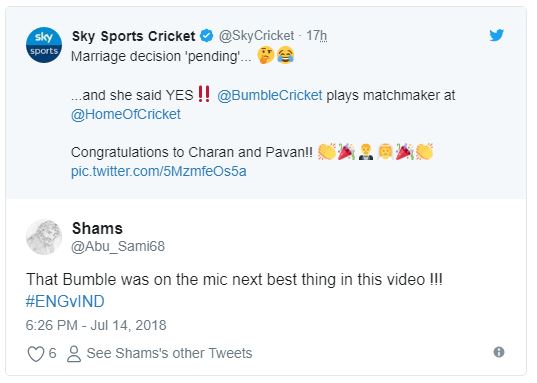
Task: Click the #ENGvIND hashtag
Action: pos(65,301)
